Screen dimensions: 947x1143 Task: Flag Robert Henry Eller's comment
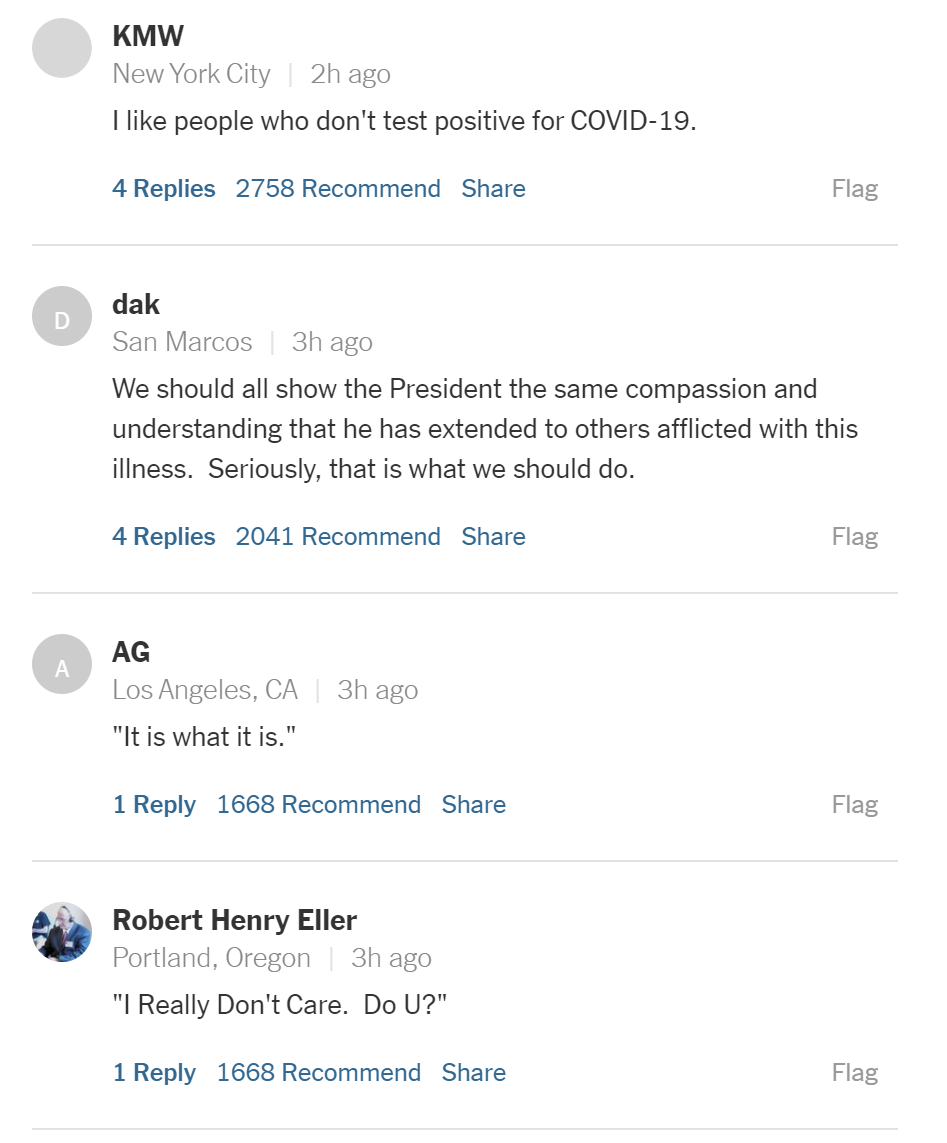(855, 1073)
